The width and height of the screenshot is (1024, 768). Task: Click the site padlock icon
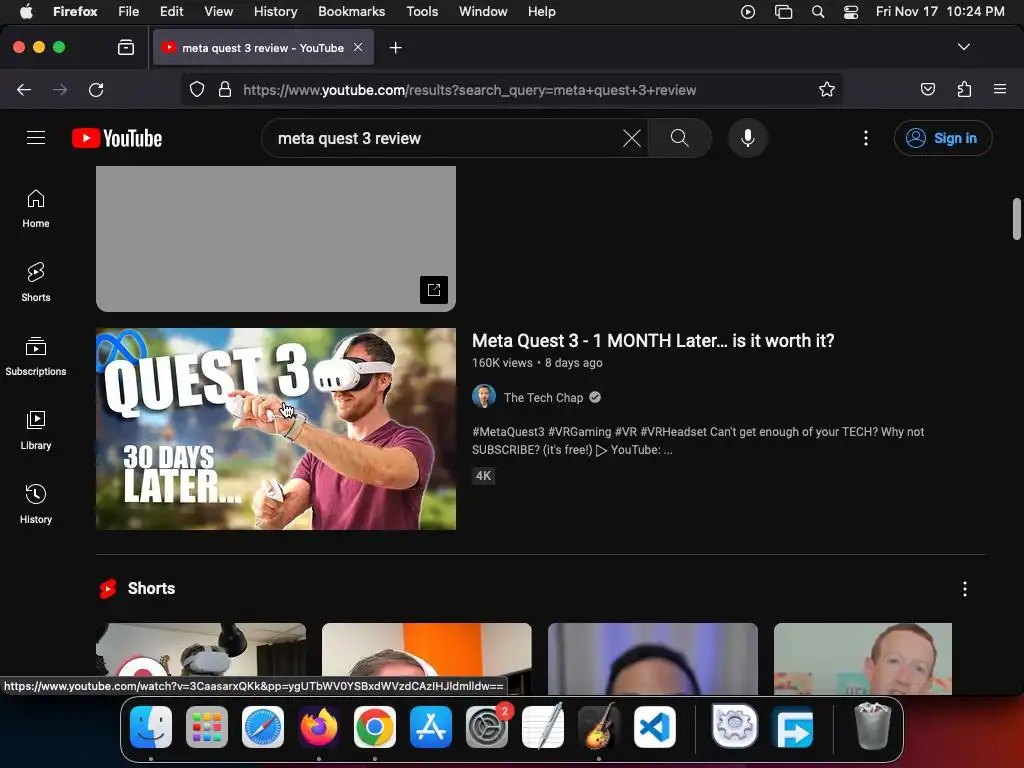[x=225, y=89]
